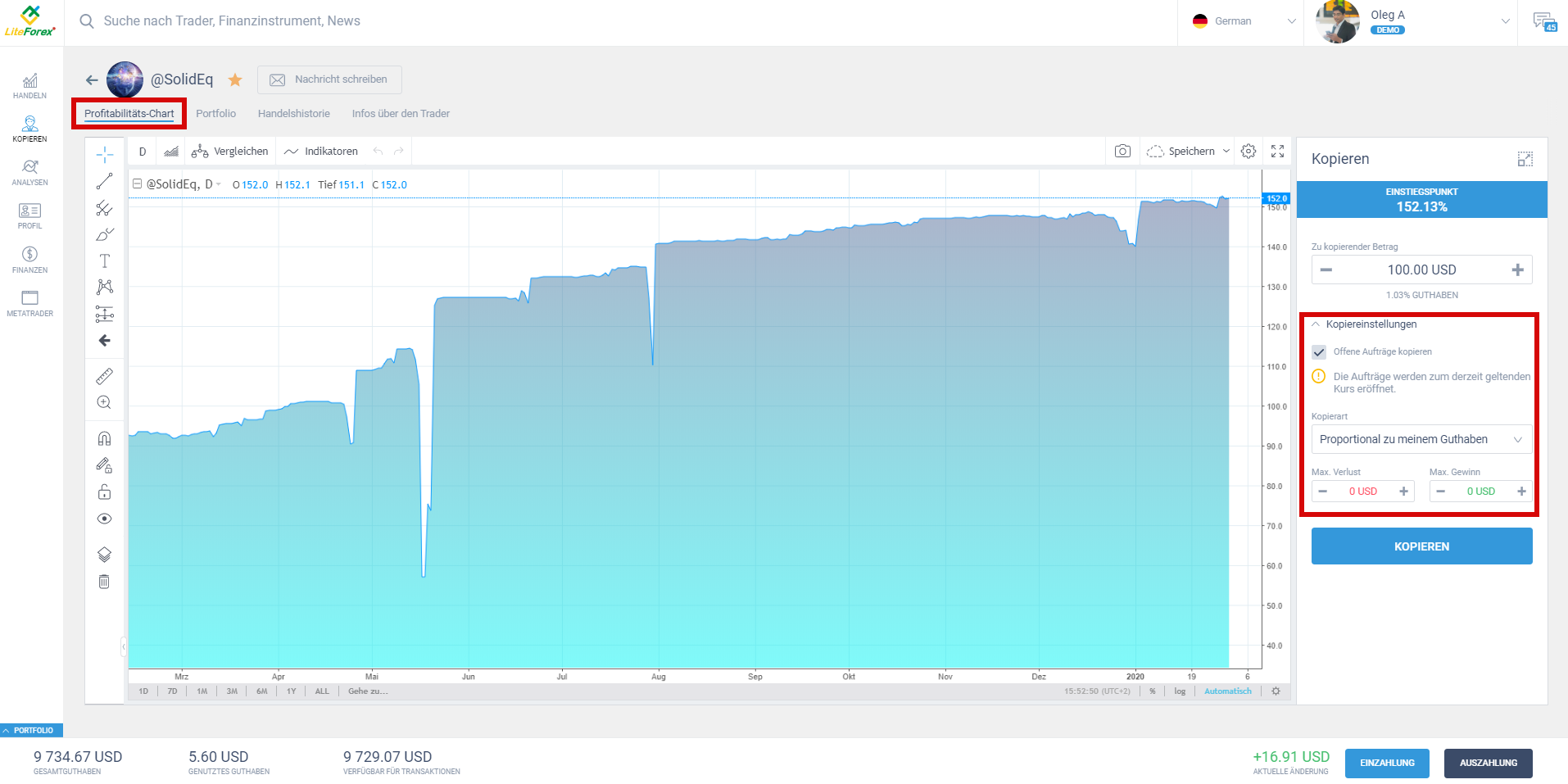Open the Kopierart dropdown Proportional zu meinem Guthaben

(x=1421, y=439)
